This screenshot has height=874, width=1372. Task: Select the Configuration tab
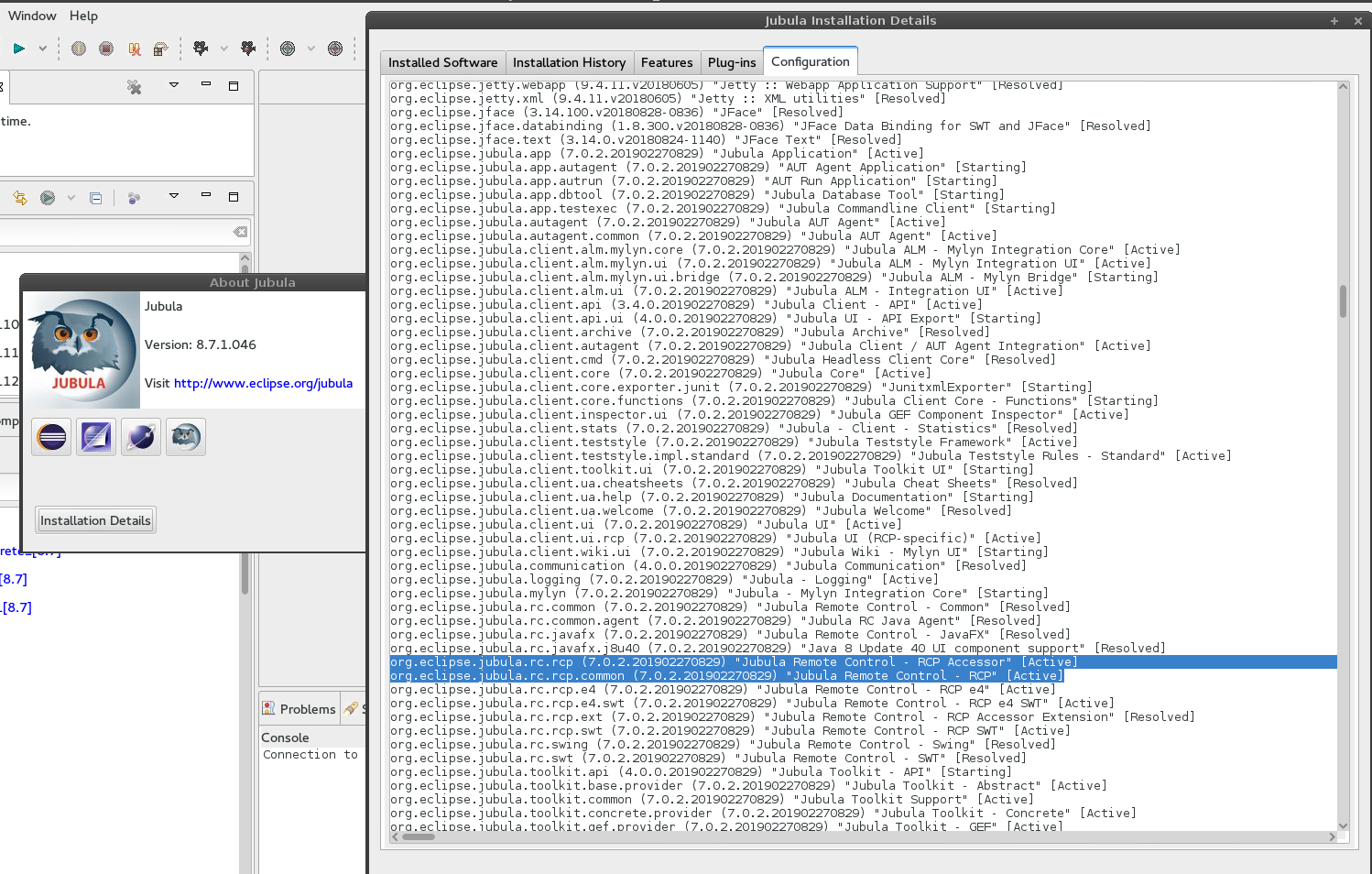811,61
